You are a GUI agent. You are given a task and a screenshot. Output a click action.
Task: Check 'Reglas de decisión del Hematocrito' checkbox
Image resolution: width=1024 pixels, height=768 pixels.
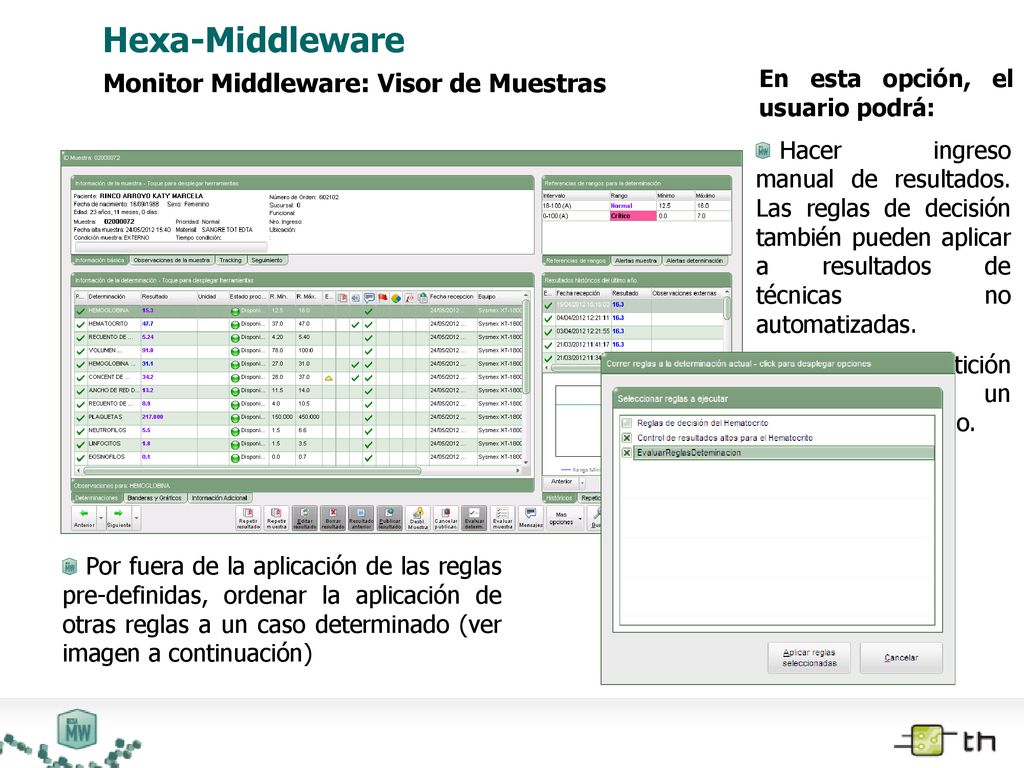point(627,423)
